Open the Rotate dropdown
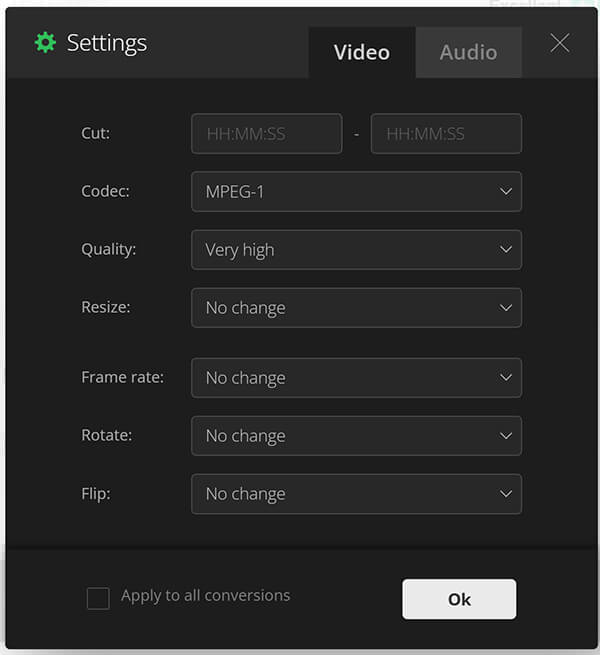 point(356,435)
